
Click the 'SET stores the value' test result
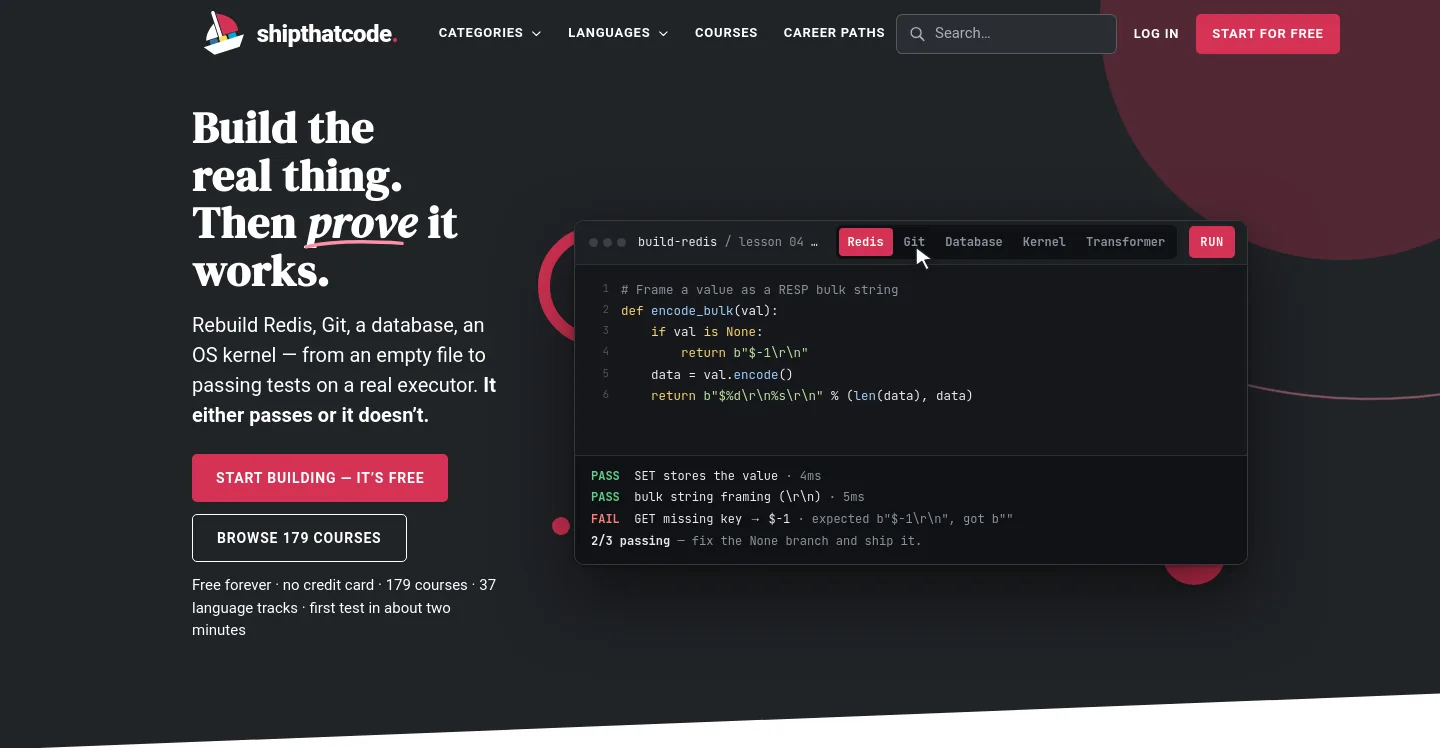(706, 476)
